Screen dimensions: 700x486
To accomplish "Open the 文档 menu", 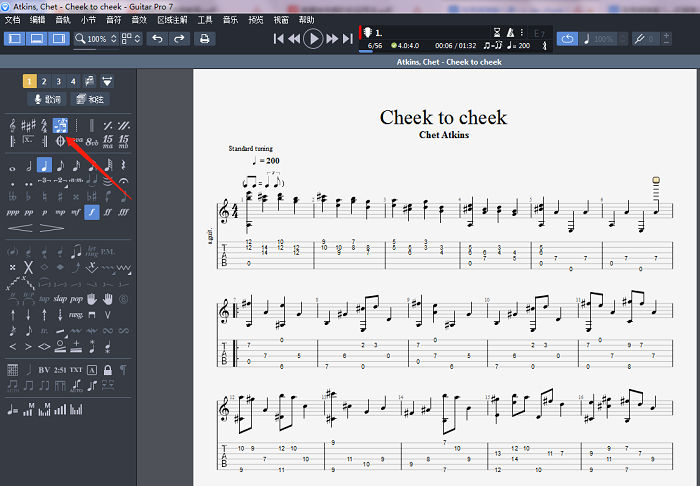I will click(x=12, y=19).
